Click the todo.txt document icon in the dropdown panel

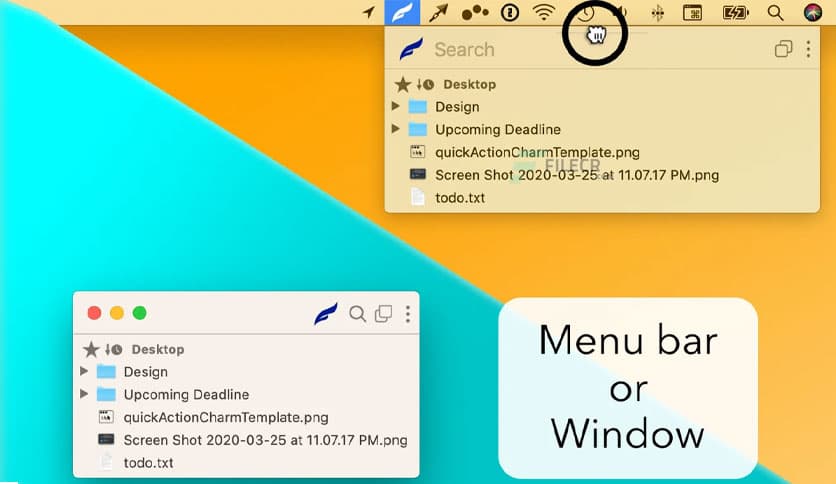[417, 197]
